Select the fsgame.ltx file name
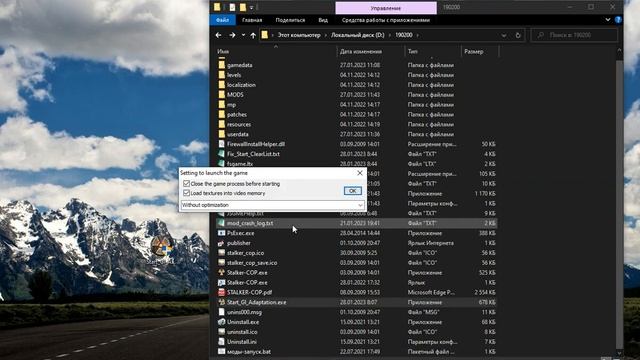 (240, 164)
